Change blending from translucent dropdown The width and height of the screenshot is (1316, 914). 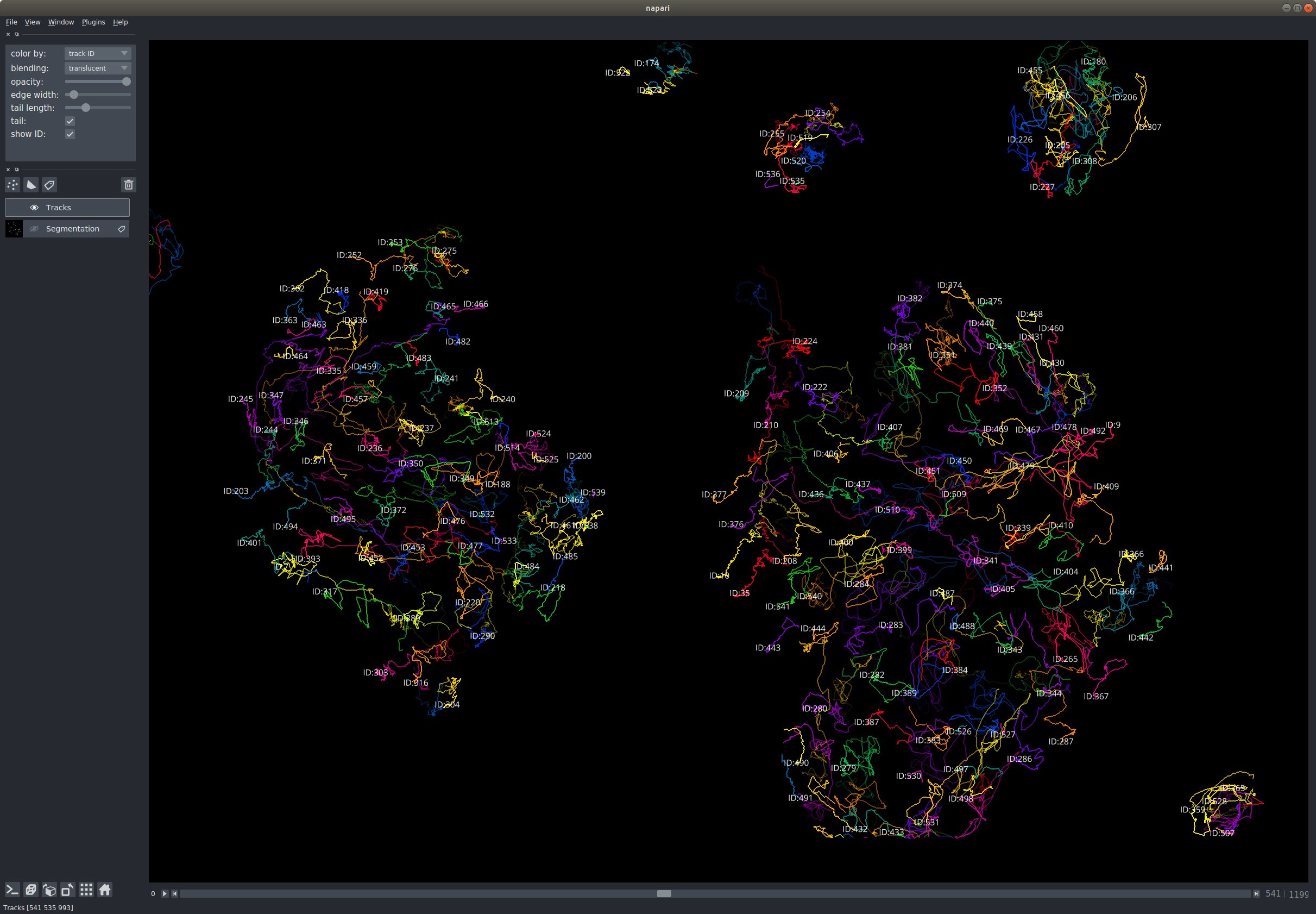[x=97, y=67]
